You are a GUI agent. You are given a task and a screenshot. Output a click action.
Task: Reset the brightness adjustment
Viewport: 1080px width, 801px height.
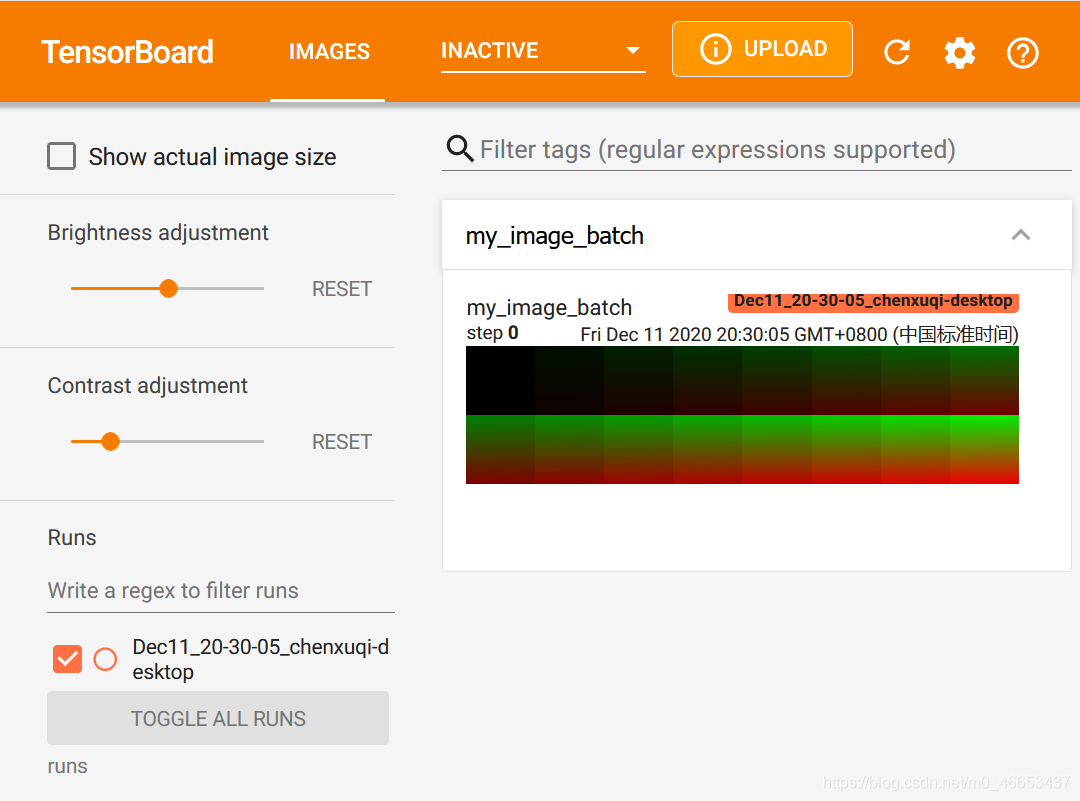(x=342, y=289)
